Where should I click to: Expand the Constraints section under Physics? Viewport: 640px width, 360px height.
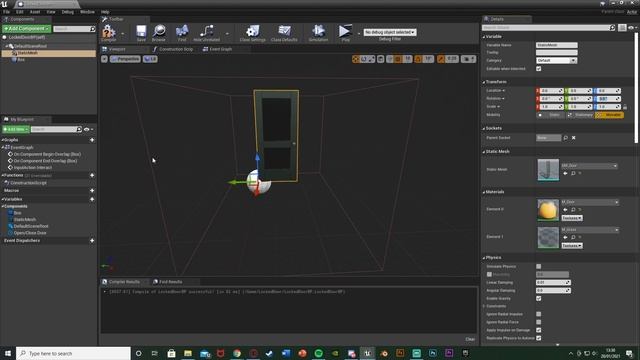pos(484,306)
